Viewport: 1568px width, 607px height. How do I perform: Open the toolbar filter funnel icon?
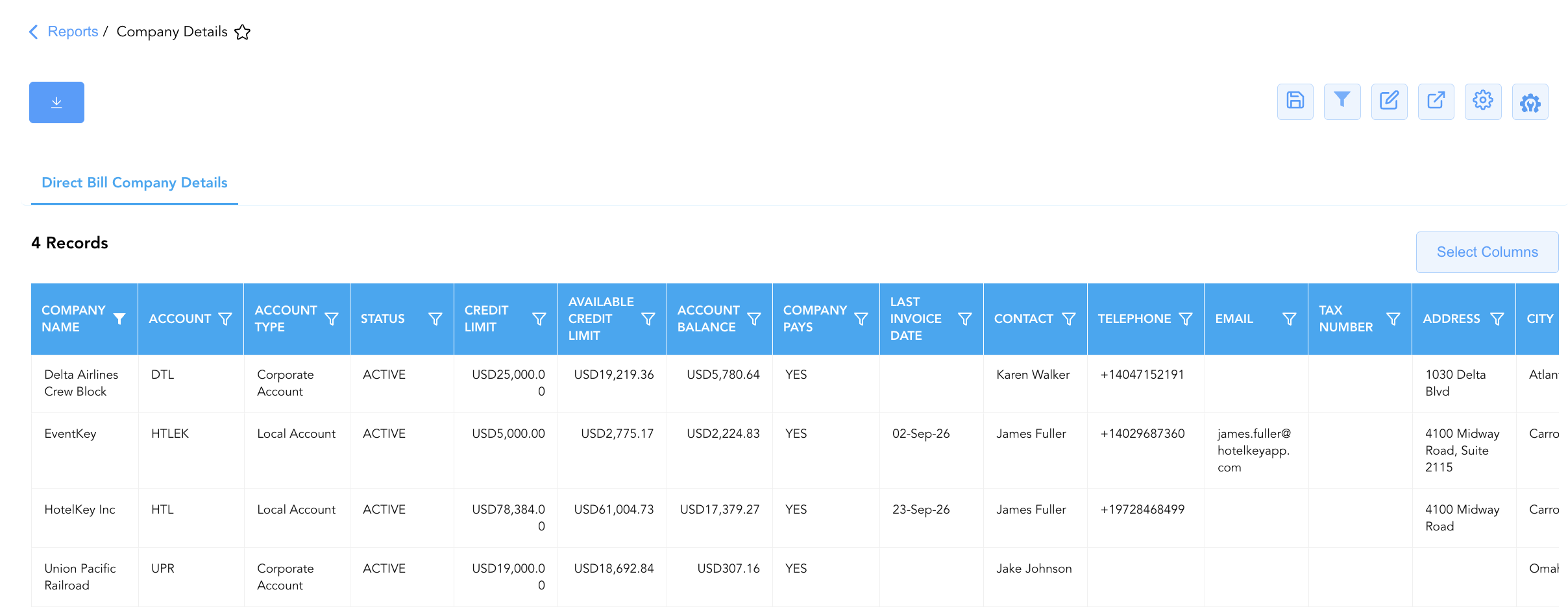pos(1342,101)
